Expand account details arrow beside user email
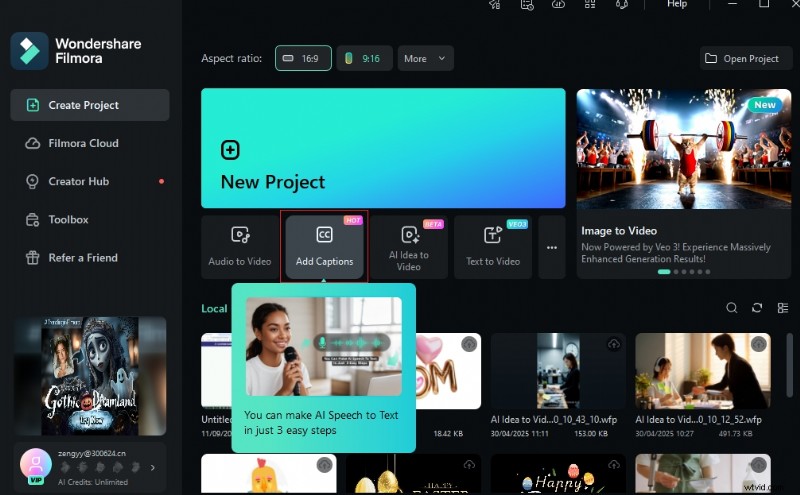800x495 pixels. [x=153, y=467]
